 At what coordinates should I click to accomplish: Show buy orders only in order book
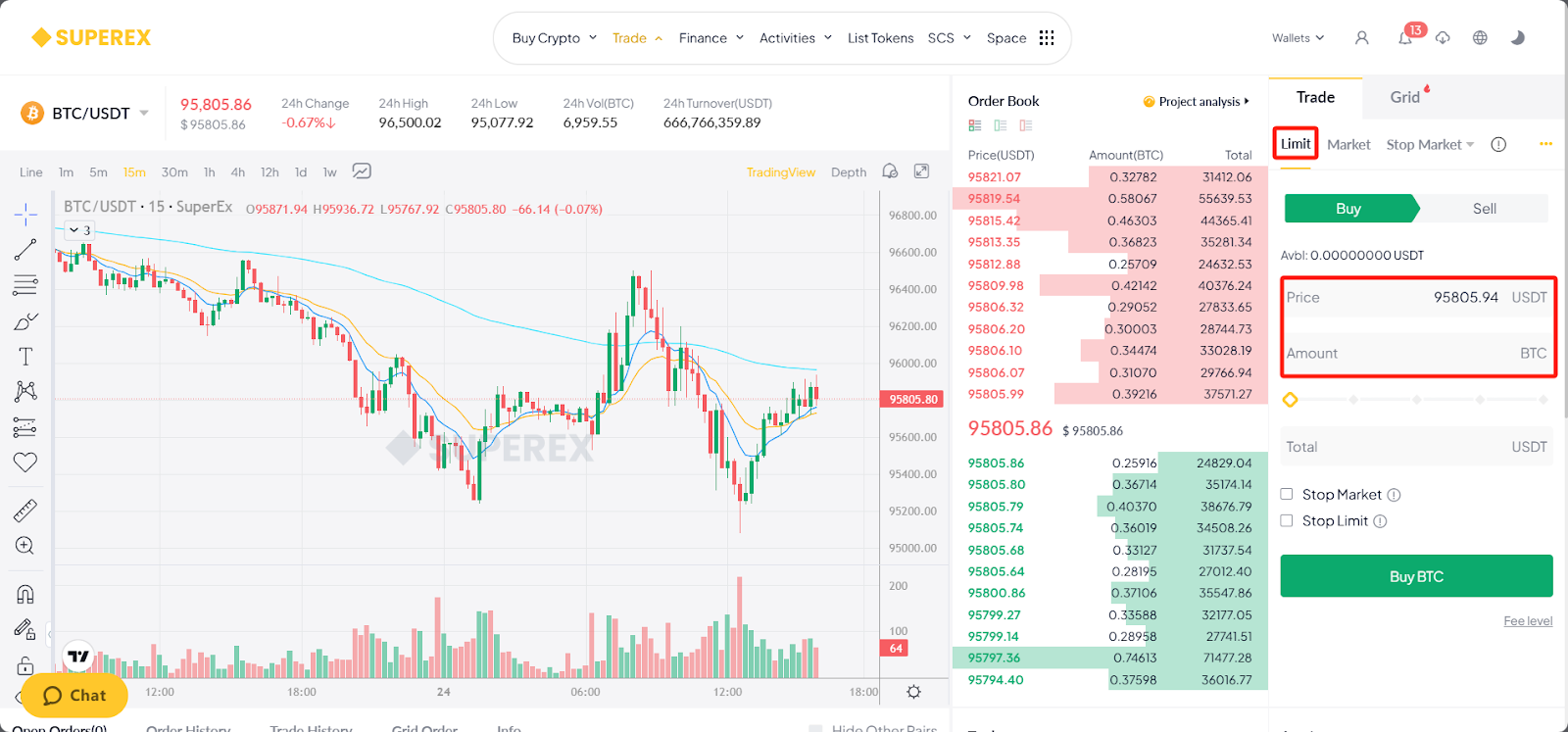tap(1000, 125)
